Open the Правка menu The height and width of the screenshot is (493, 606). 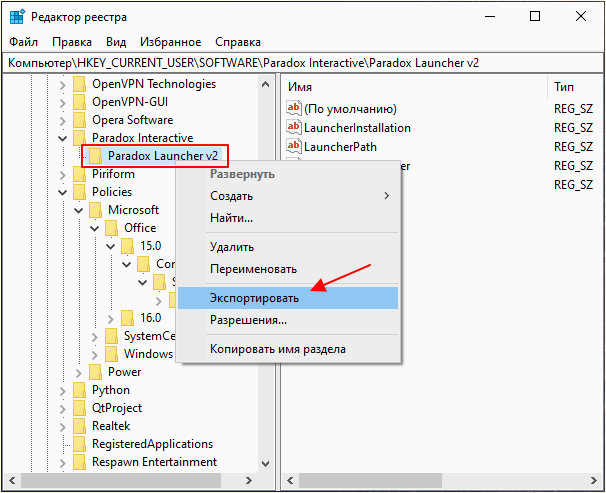72,42
